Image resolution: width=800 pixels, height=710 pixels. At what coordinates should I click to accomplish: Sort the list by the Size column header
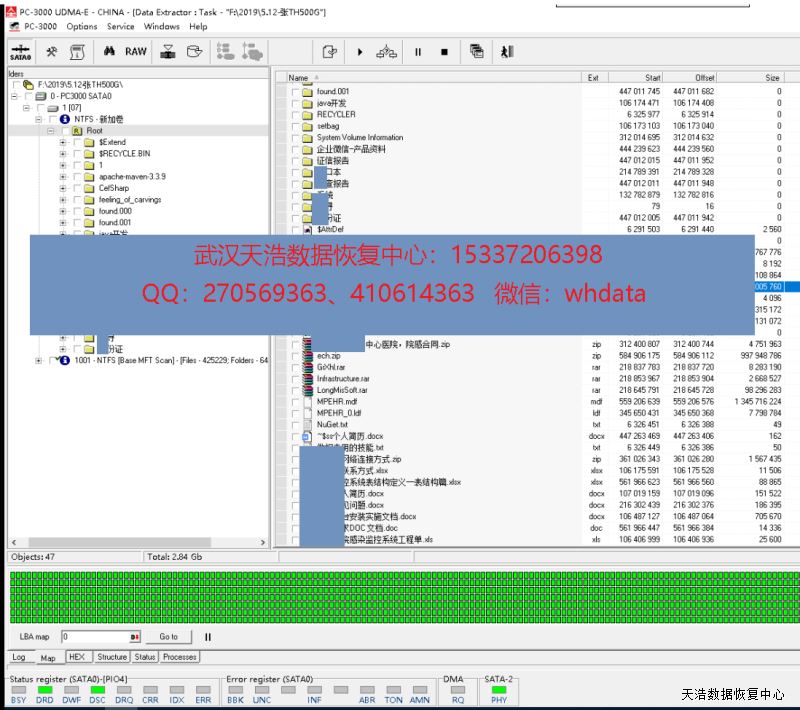[x=771, y=77]
